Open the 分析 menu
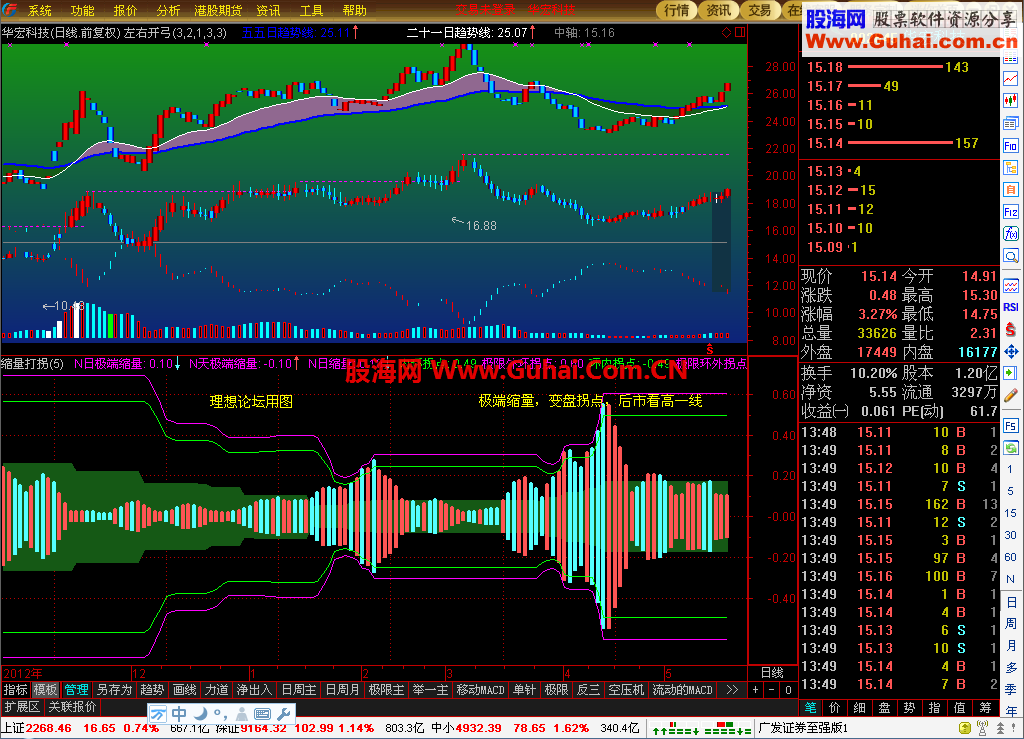This screenshot has width=1024, height=739. tap(168, 10)
